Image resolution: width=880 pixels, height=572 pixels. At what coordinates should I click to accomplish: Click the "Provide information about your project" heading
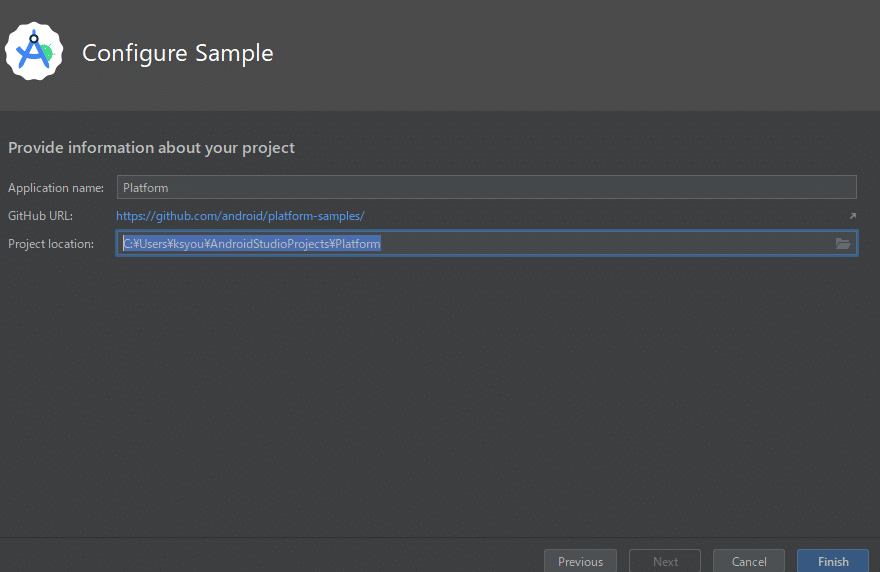[x=151, y=148]
